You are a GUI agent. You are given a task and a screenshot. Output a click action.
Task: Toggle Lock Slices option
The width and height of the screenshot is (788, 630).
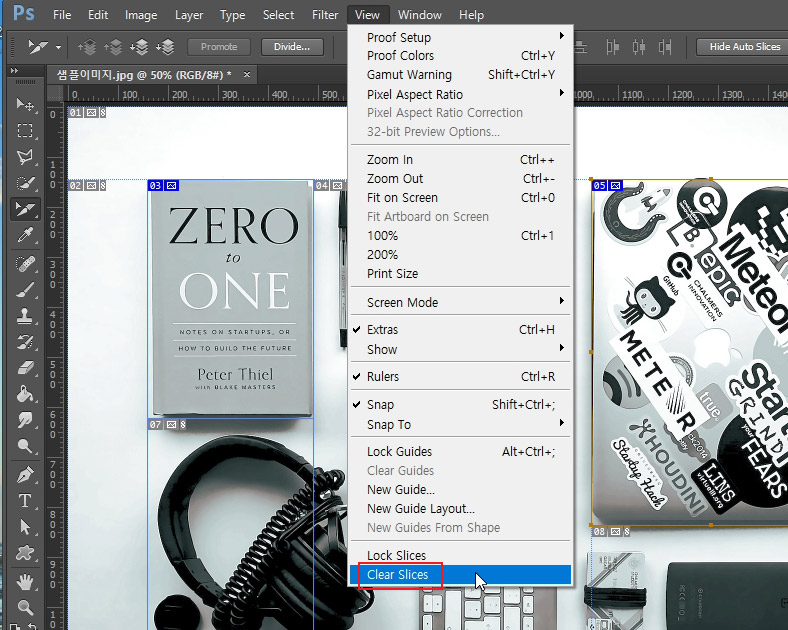pos(460,555)
